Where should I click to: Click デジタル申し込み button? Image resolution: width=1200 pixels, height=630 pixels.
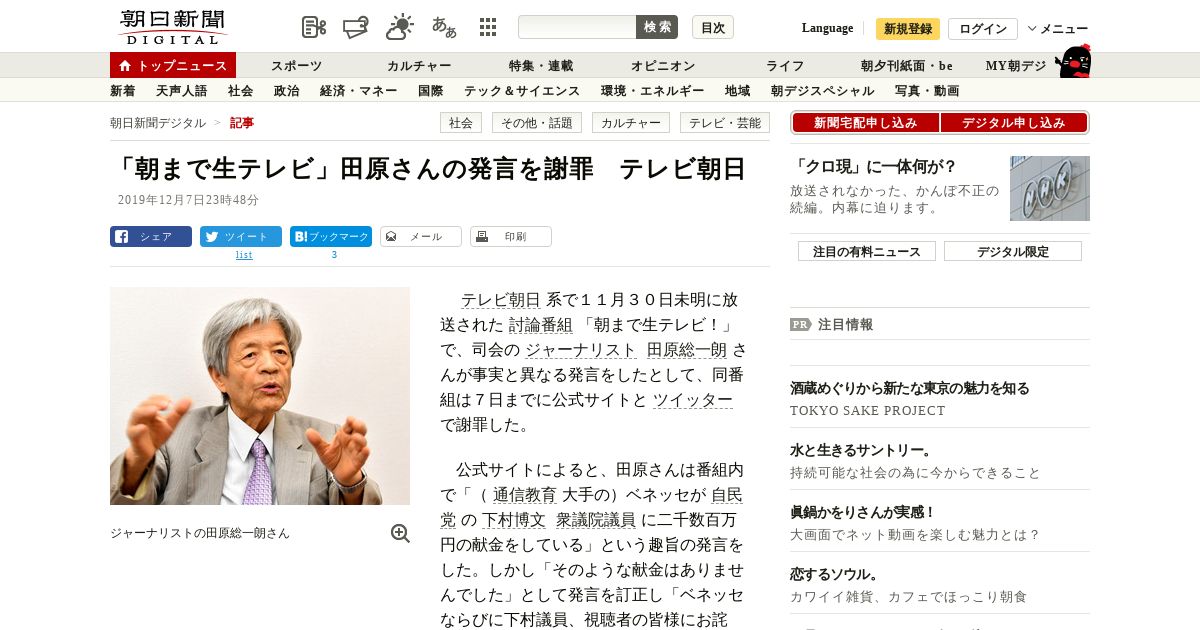coord(1014,123)
